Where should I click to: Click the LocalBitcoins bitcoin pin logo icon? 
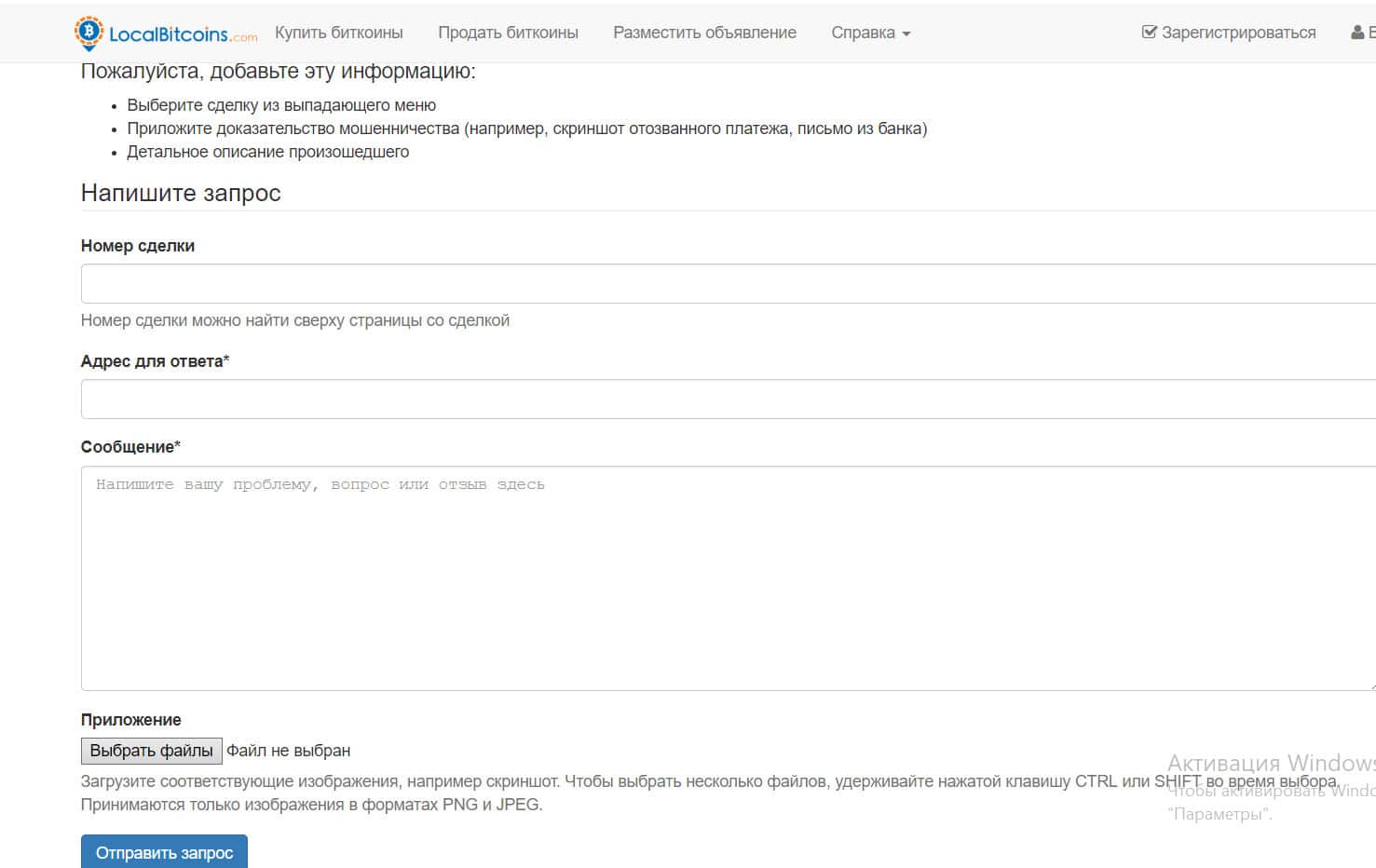(x=89, y=33)
